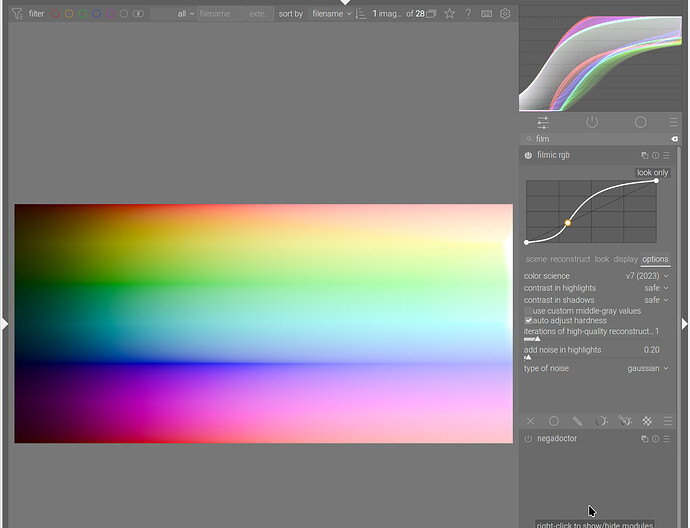Show the circle module group tab
The height and width of the screenshot is (528, 690).
[x=641, y=122]
